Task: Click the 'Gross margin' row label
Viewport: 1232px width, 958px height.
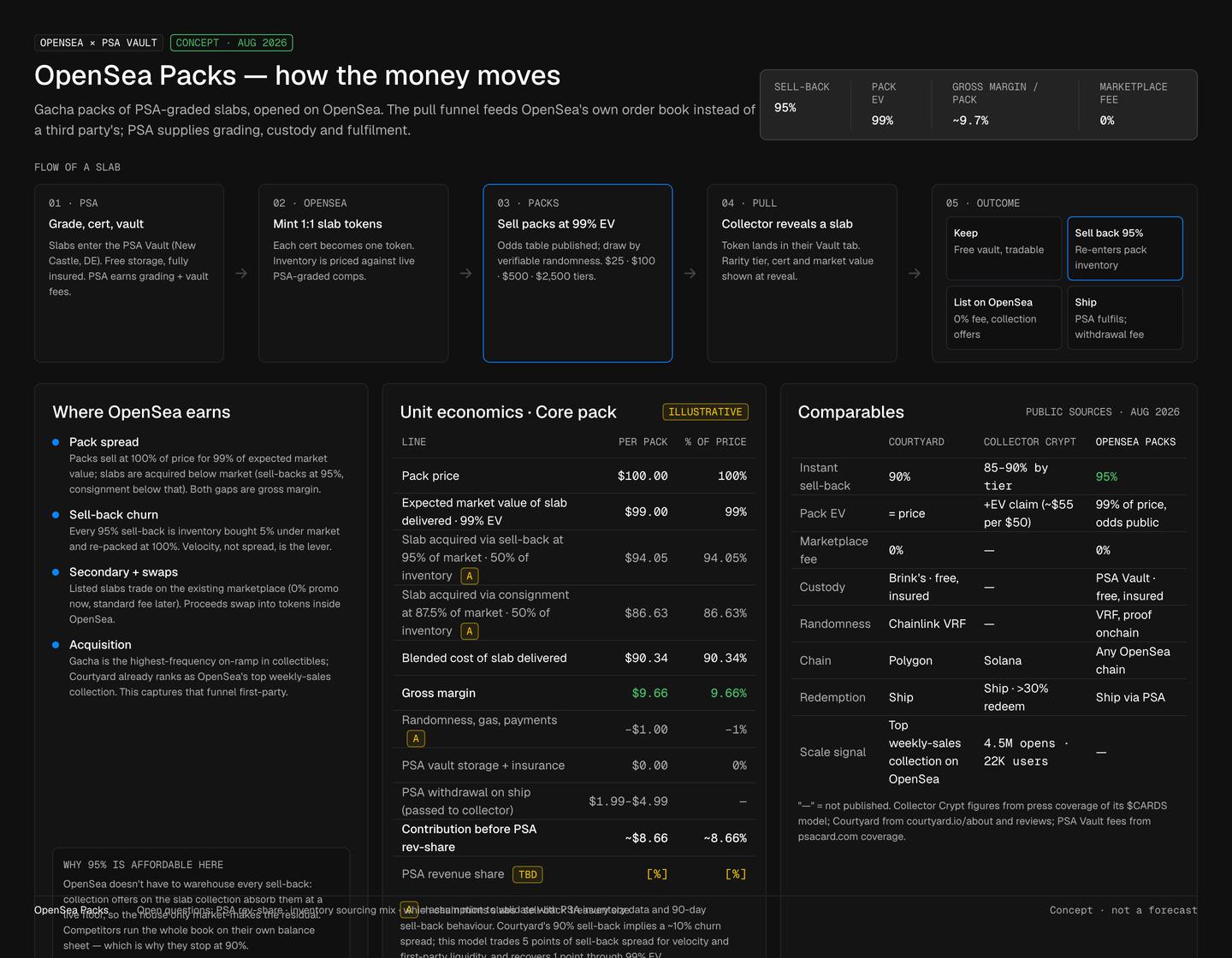Action: point(438,694)
